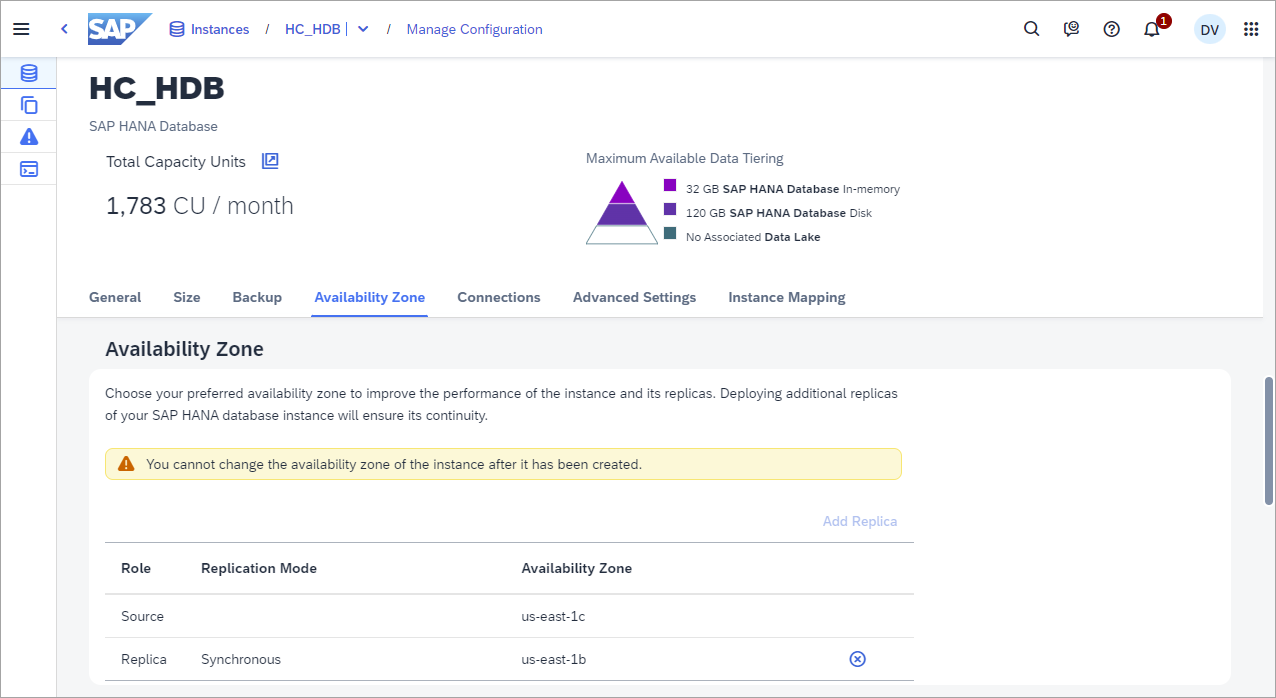
Task: Click the SAP logo
Action: coord(119,29)
